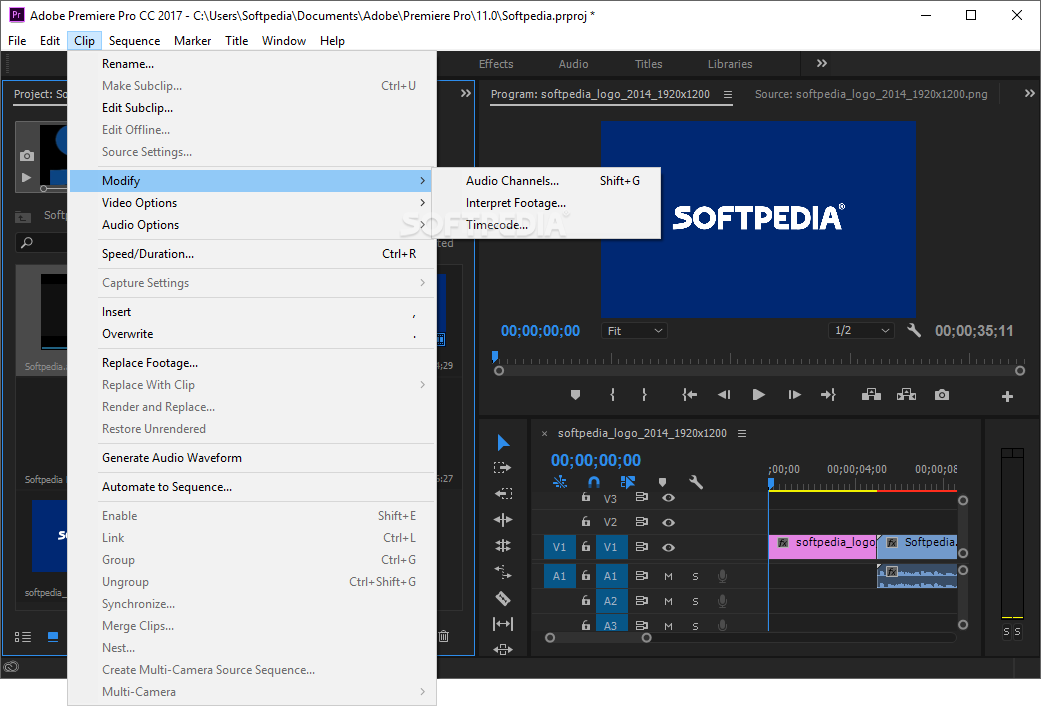Add a marker in the timeline panel
This screenshot has width=1041, height=706.
662,482
